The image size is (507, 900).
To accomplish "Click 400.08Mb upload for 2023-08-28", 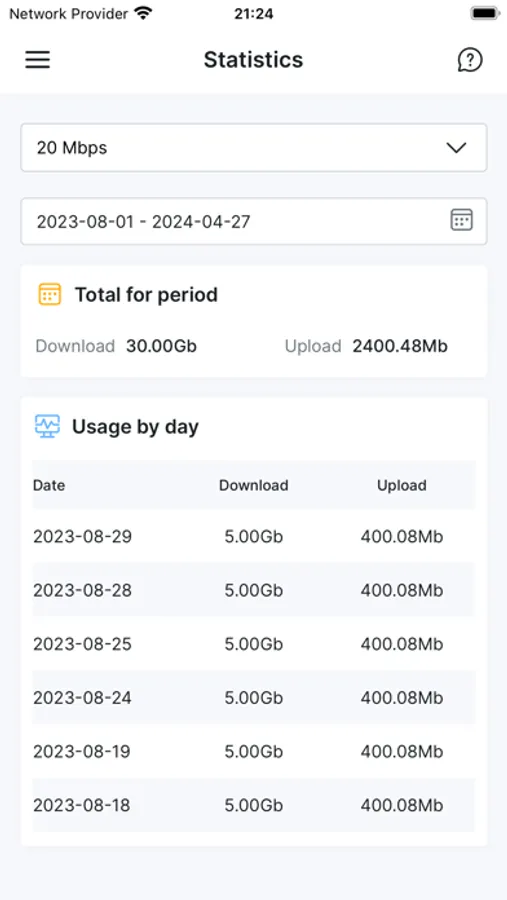I will tap(402, 590).
